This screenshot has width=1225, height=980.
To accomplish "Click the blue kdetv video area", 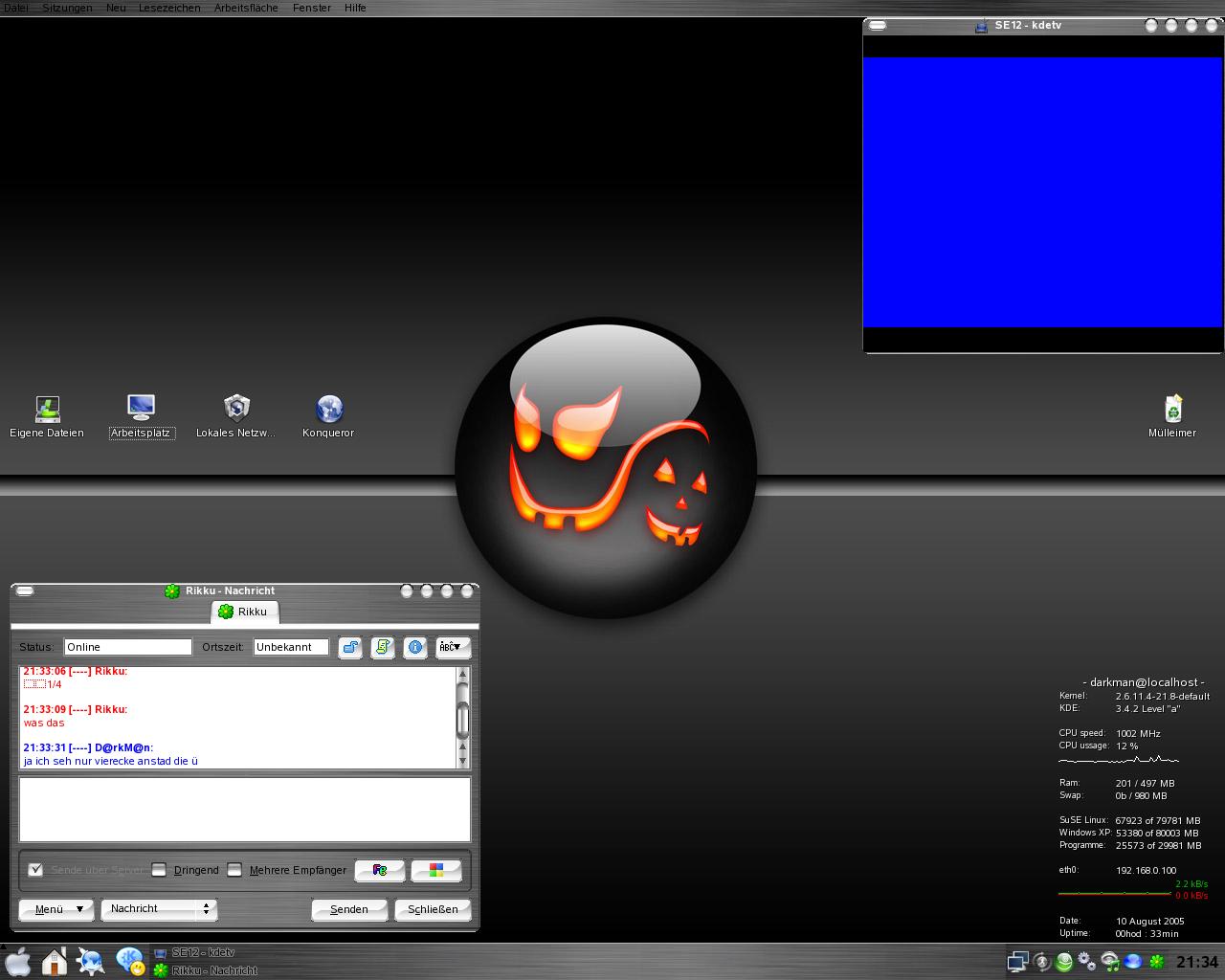I will click(x=1042, y=192).
